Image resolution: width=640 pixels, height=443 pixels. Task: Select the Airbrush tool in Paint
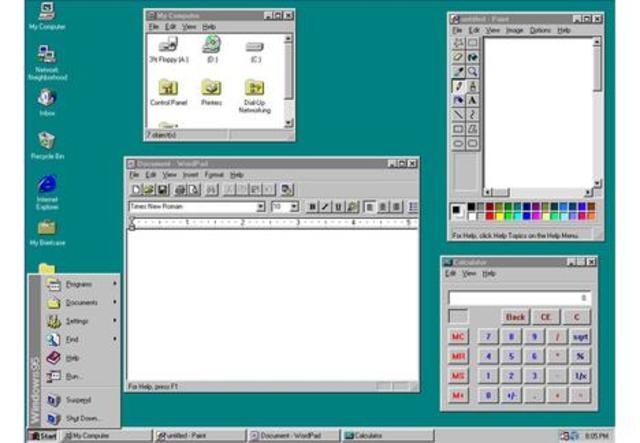(458, 100)
